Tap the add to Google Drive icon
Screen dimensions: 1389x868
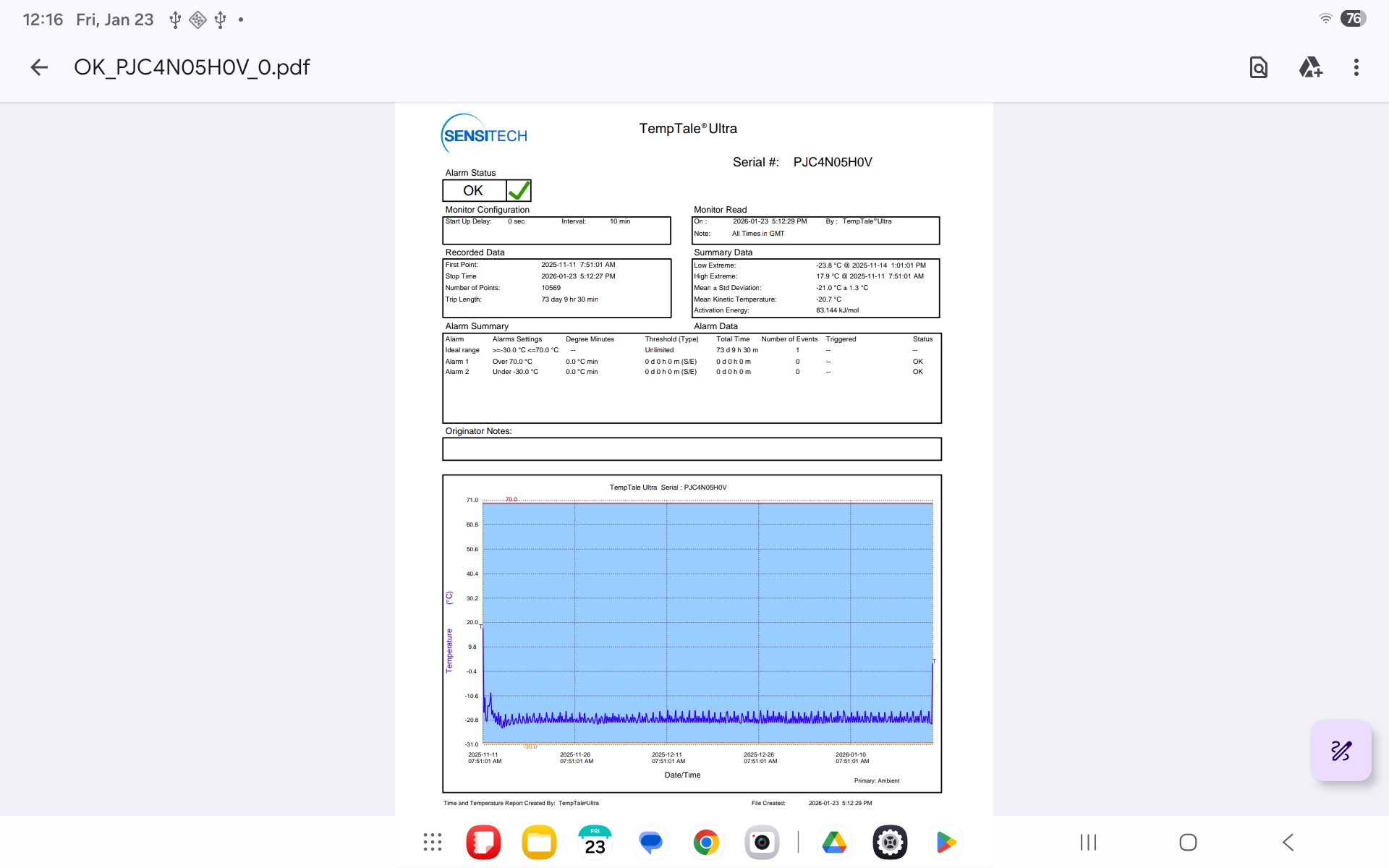(x=1309, y=67)
